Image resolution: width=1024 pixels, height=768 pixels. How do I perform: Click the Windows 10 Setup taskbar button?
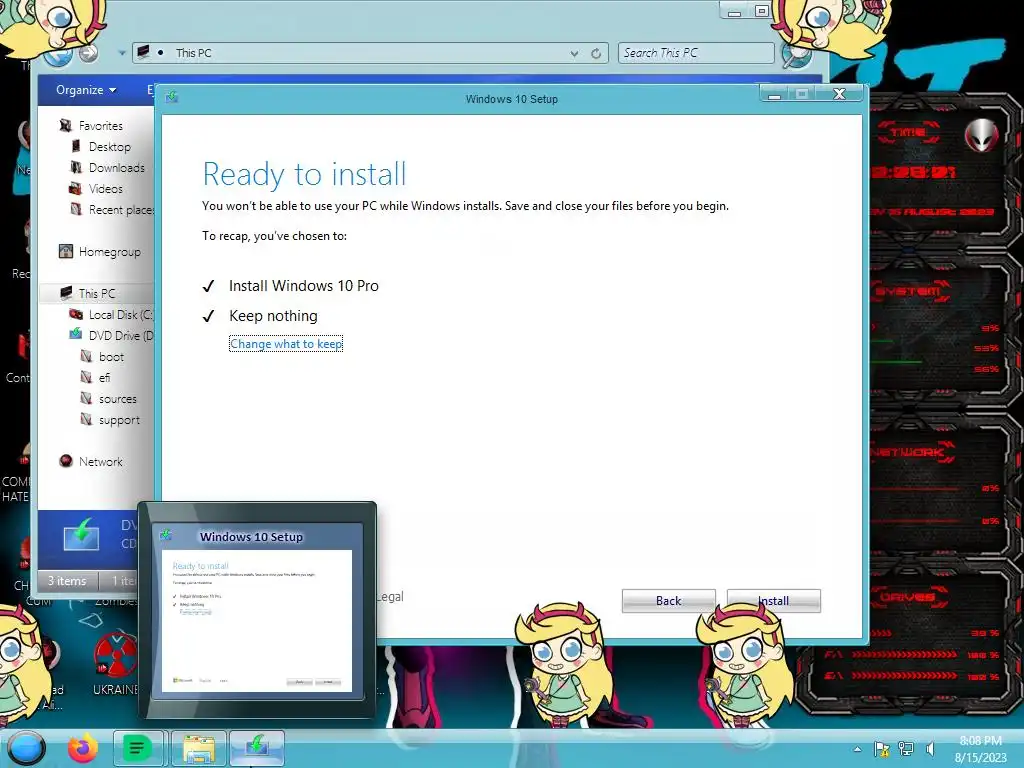(x=257, y=748)
